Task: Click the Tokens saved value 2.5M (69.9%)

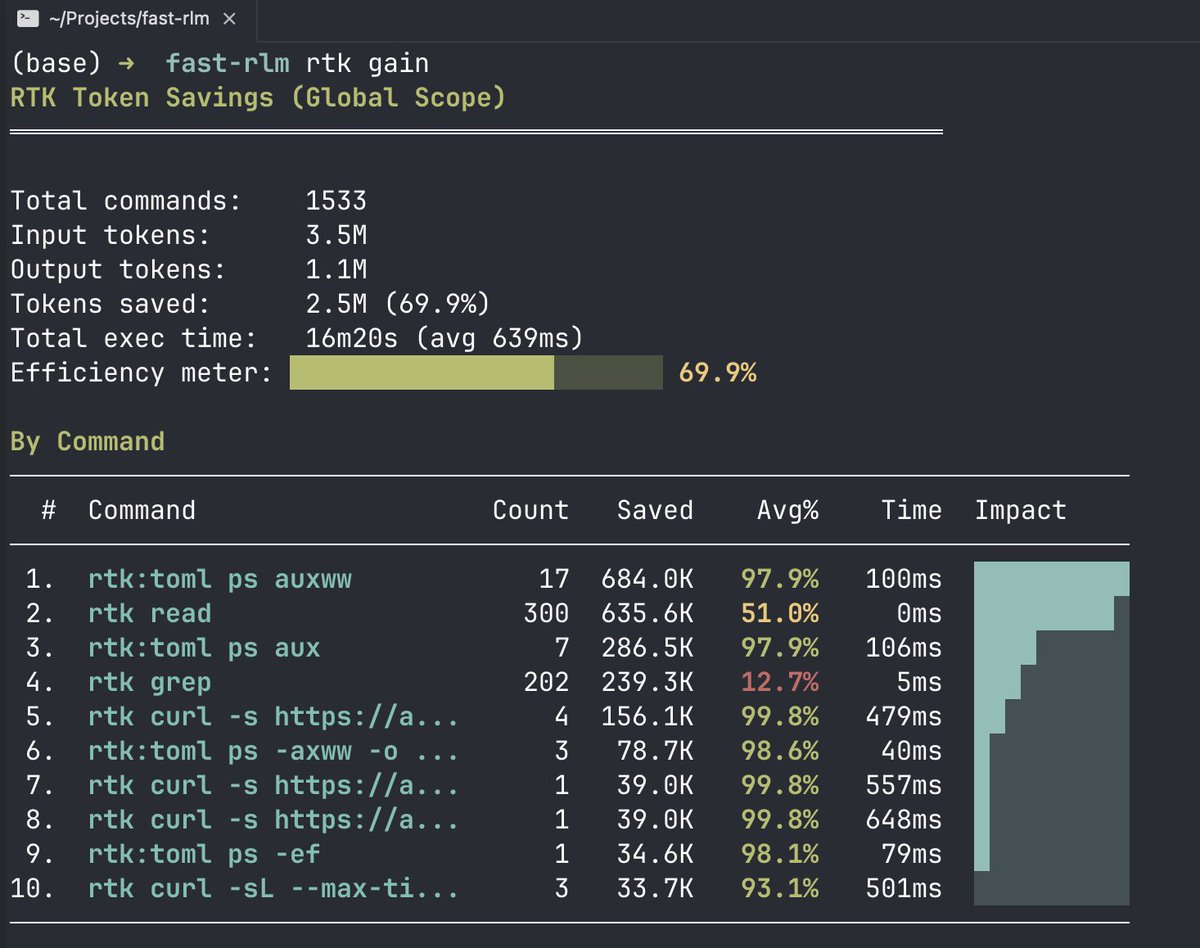Action: tap(398, 304)
